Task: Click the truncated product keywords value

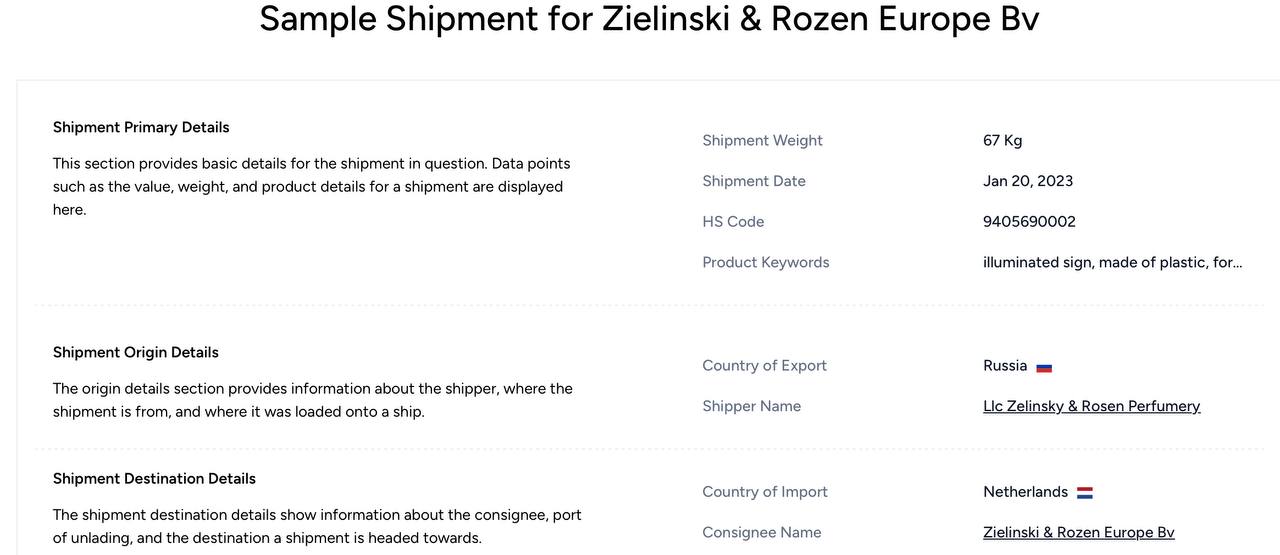Action: (x=1113, y=262)
